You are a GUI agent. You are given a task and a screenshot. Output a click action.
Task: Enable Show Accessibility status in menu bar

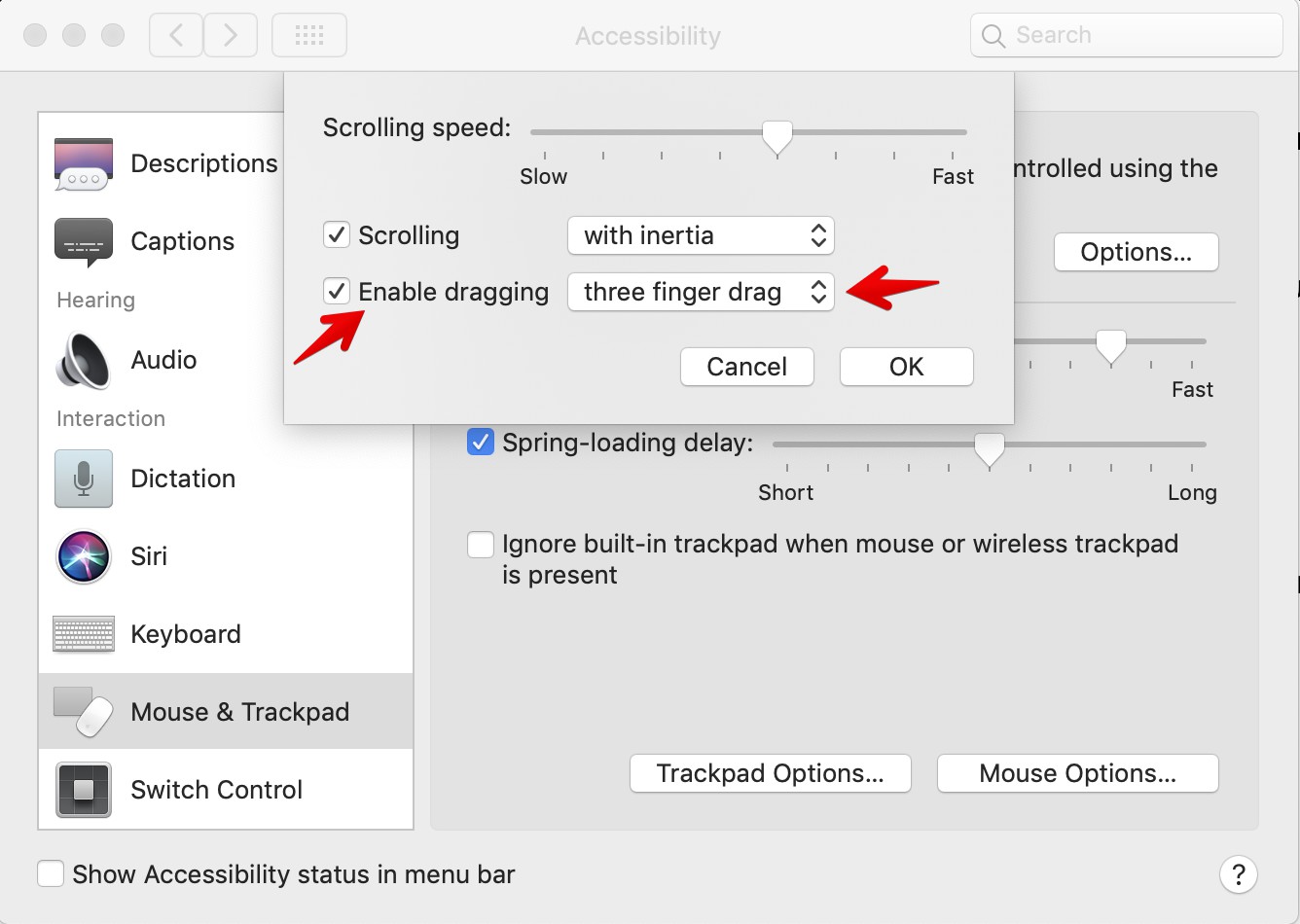51,873
